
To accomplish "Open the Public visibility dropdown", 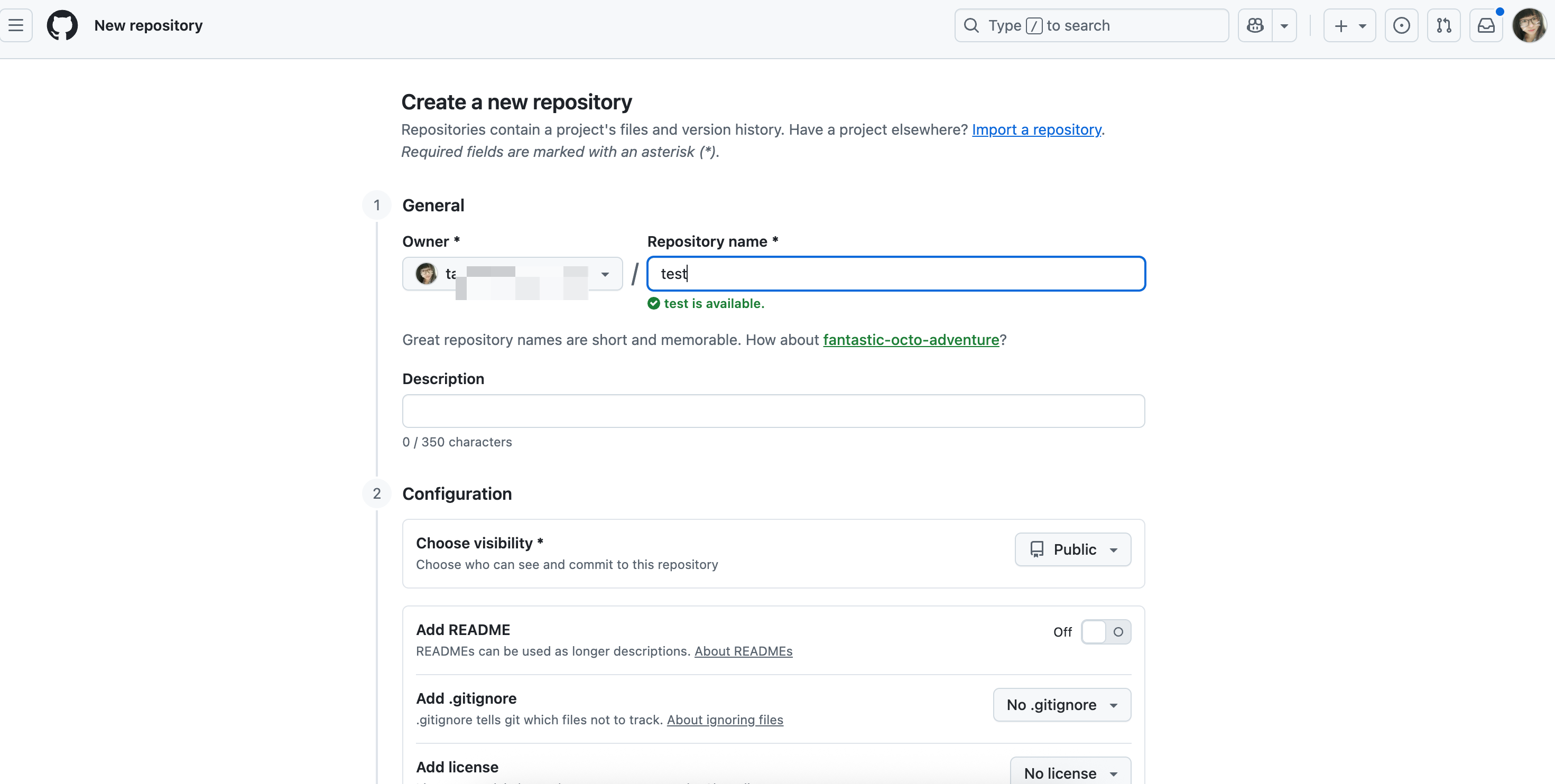I will [x=1072, y=549].
